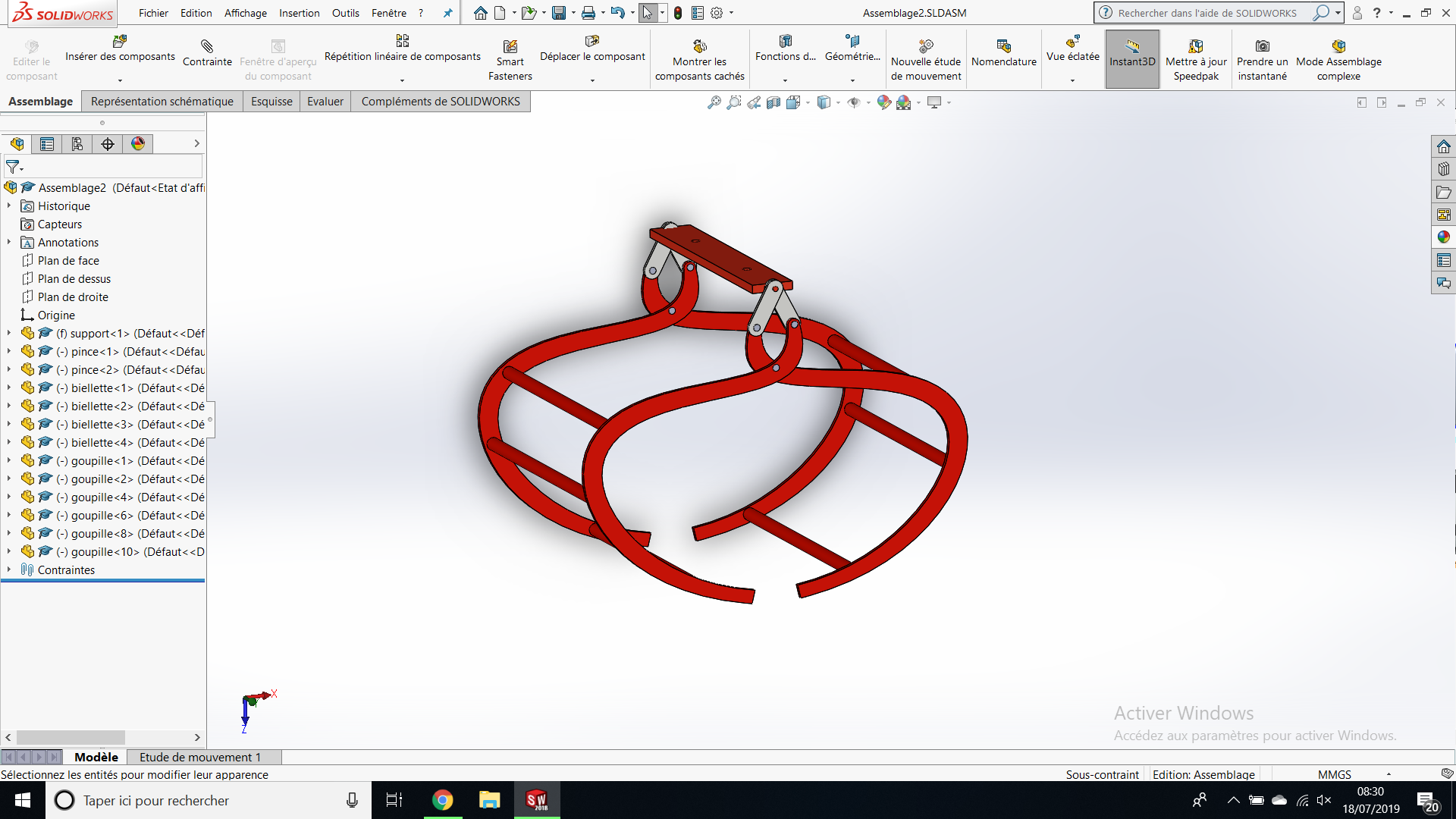Expand the Contraintes folder in tree
The width and height of the screenshot is (1456, 819).
9,570
